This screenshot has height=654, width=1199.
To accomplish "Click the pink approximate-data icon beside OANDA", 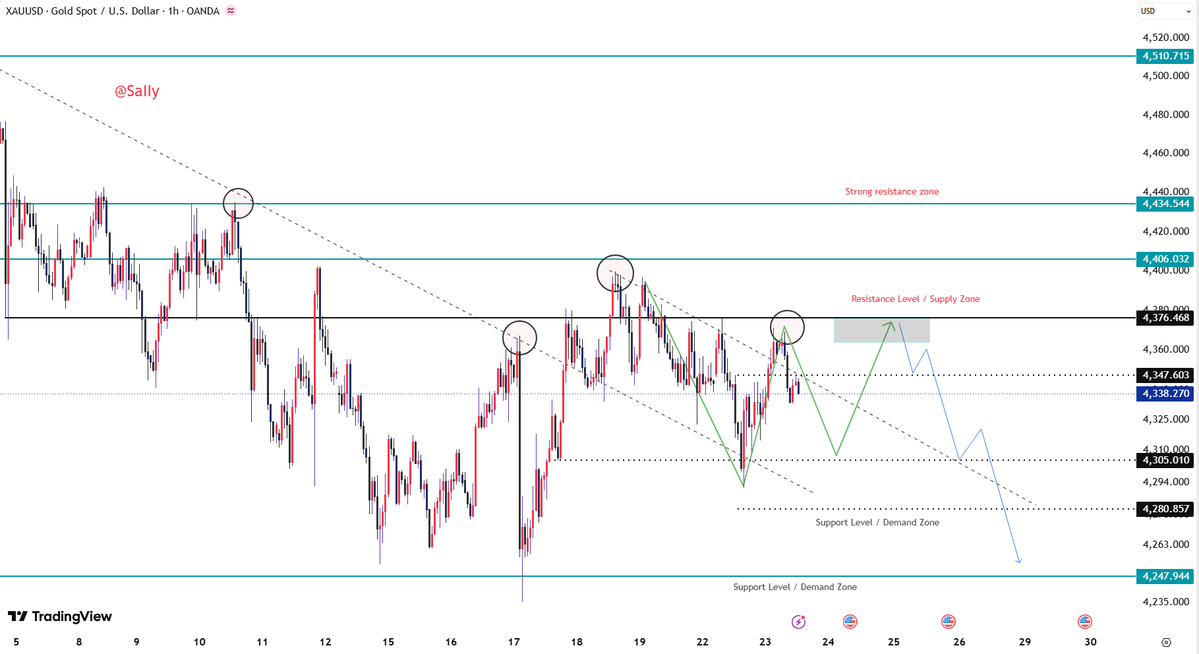I will [x=231, y=11].
